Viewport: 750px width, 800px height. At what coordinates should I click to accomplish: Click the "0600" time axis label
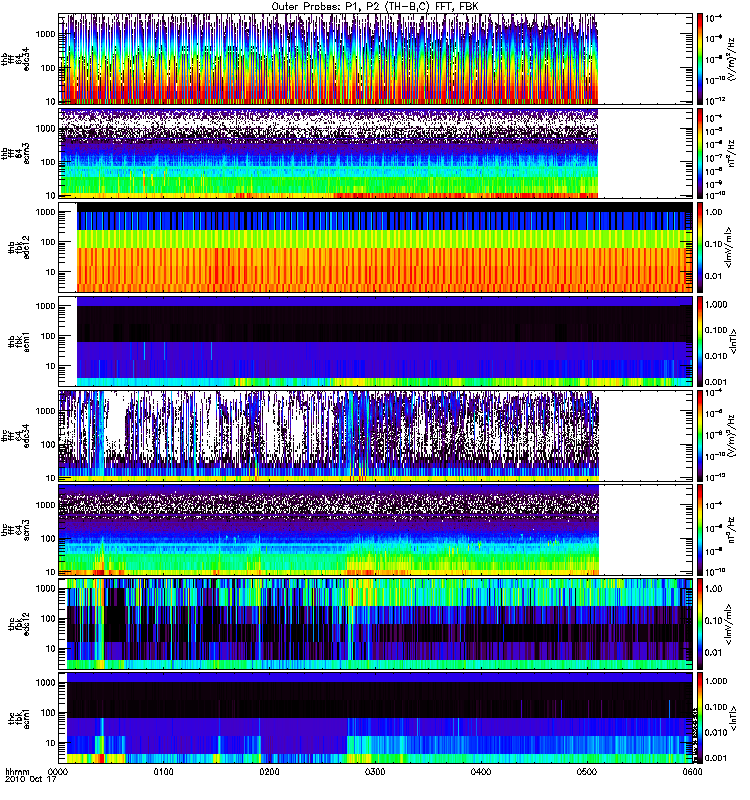[x=692, y=772]
